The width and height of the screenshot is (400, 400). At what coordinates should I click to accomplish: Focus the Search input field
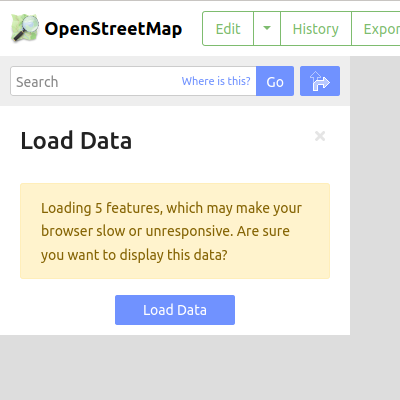(x=133, y=81)
